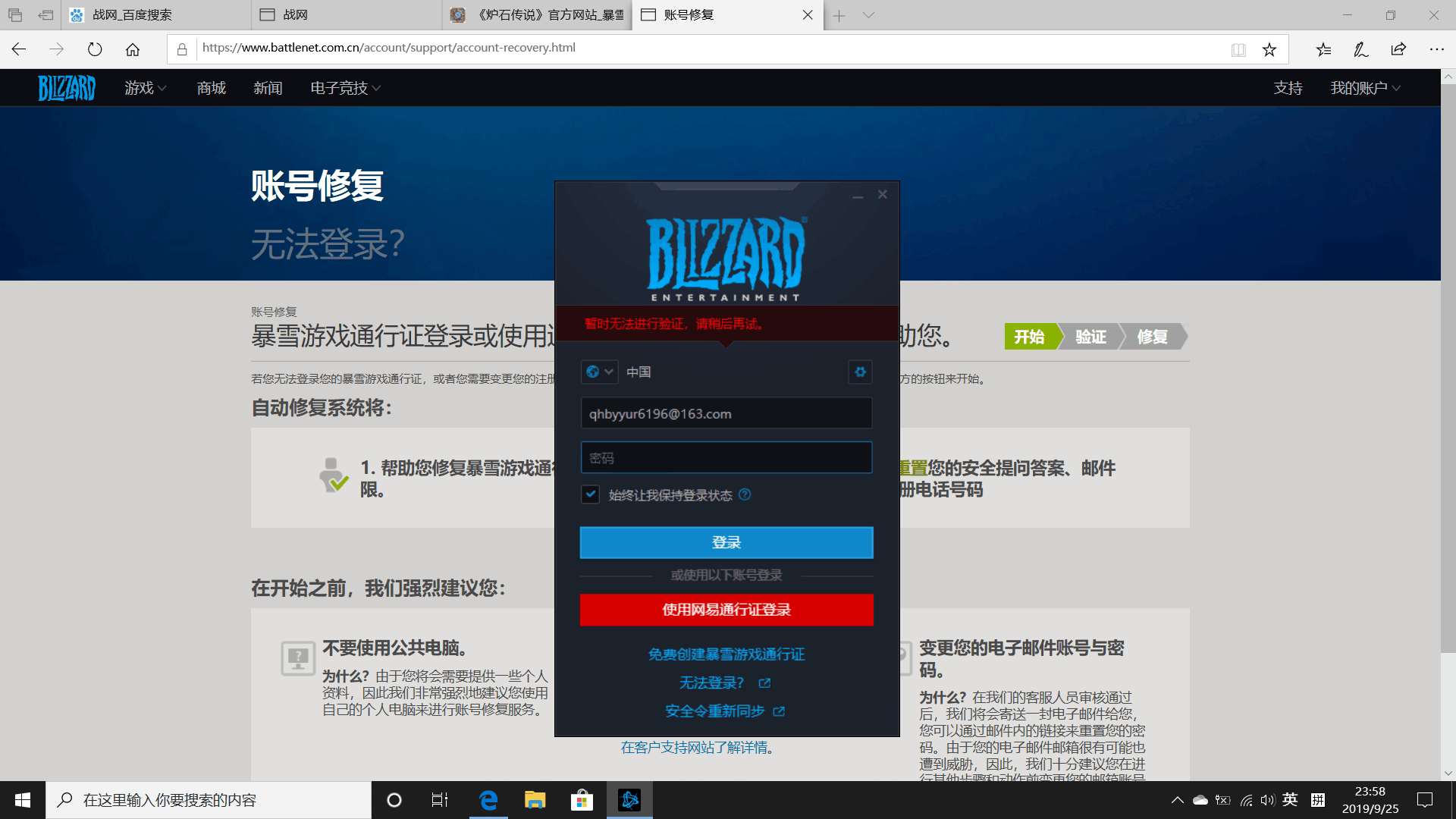Add page to favorites with the star icon

1269,49
